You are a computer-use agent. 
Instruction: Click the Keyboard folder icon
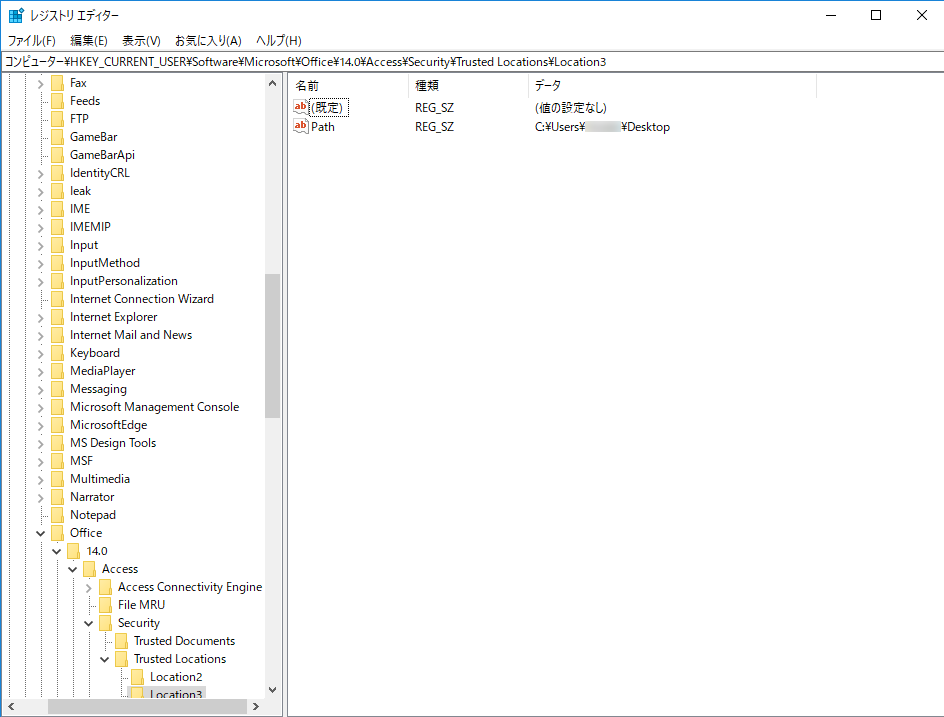[x=58, y=353]
